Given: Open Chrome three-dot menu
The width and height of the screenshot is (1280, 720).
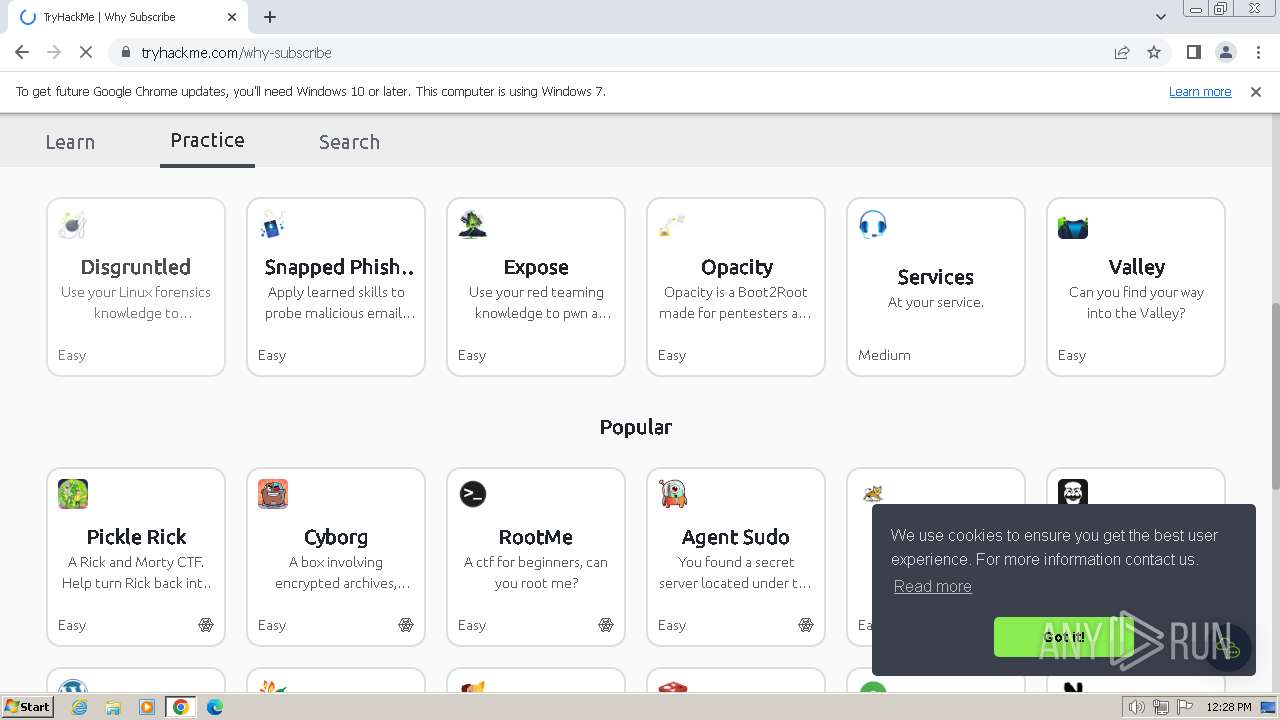Looking at the screenshot, I should coord(1258,52).
